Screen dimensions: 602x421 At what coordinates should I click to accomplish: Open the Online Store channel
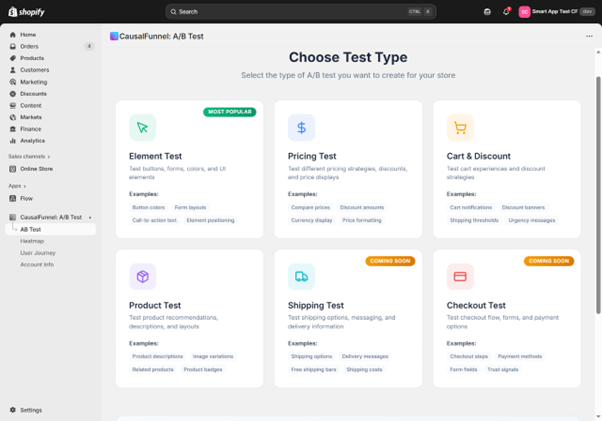pos(37,169)
